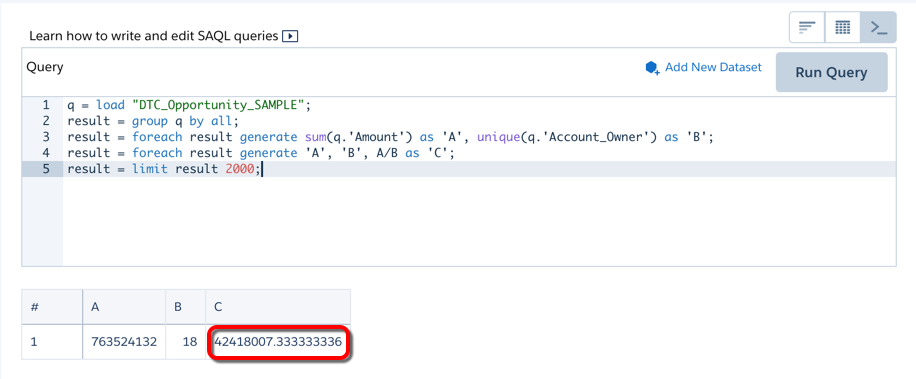Select the SAQL query mode icon

pos(878,27)
